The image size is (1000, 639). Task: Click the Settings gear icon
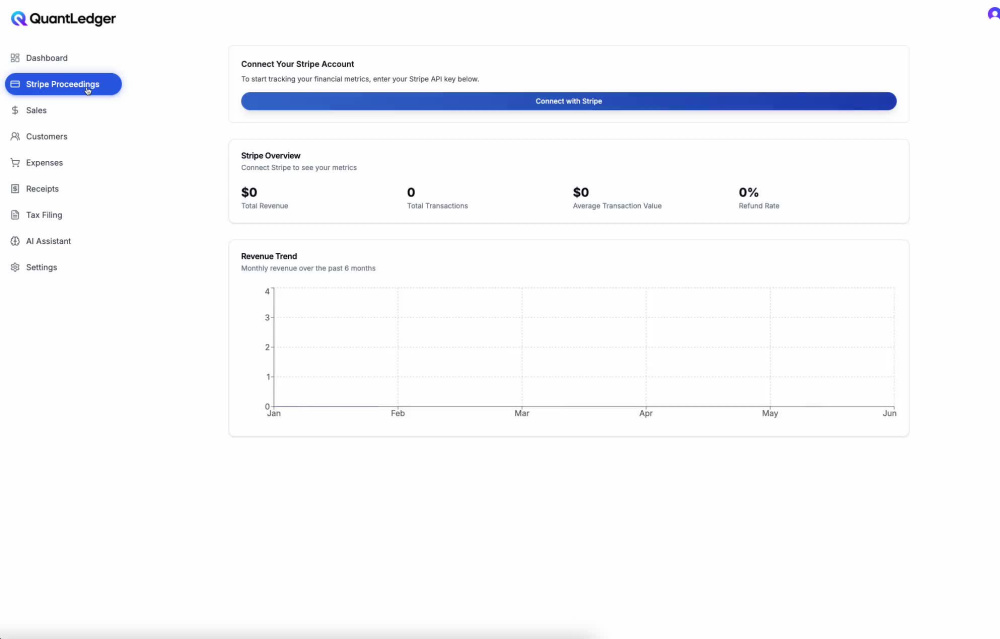pos(15,267)
